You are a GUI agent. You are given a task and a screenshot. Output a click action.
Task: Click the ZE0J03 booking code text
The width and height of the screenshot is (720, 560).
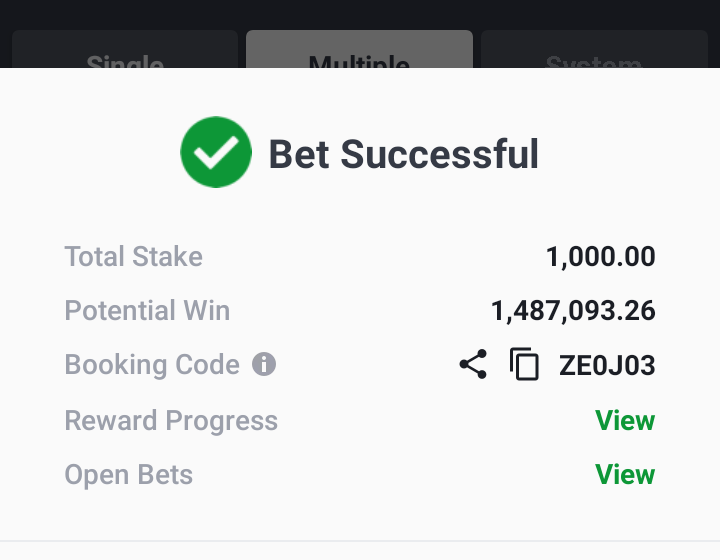(607, 365)
